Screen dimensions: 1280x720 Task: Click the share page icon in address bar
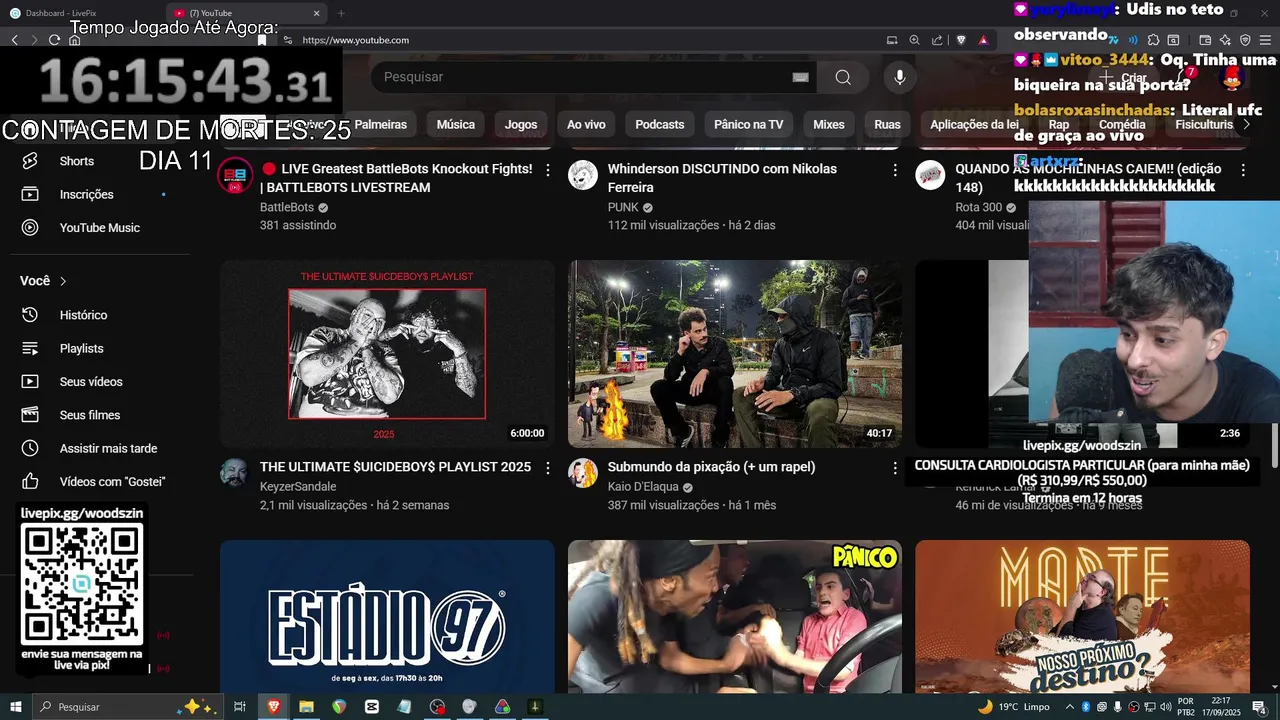click(x=937, y=40)
